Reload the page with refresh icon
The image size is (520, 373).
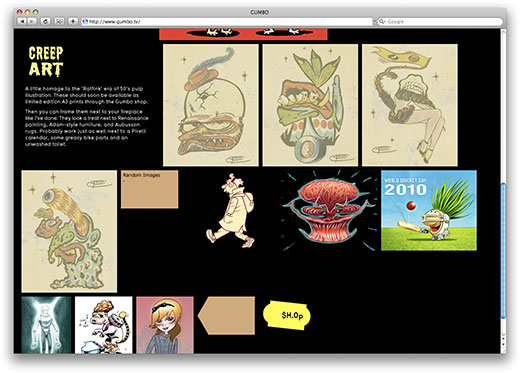tap(45, 22)
